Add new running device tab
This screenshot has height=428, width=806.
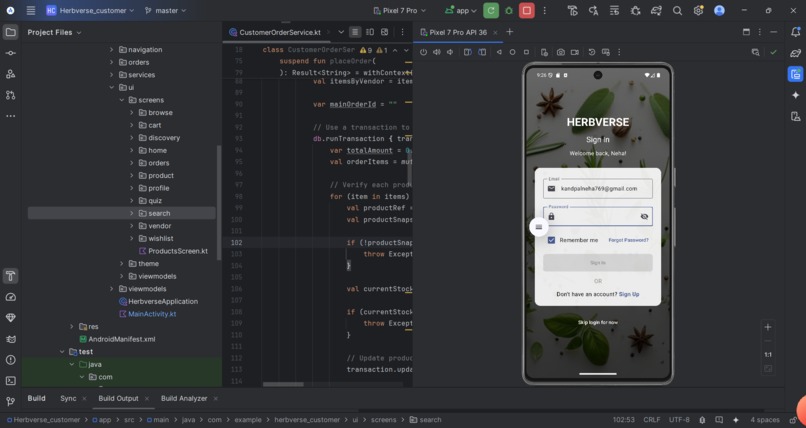pos(509,32)
